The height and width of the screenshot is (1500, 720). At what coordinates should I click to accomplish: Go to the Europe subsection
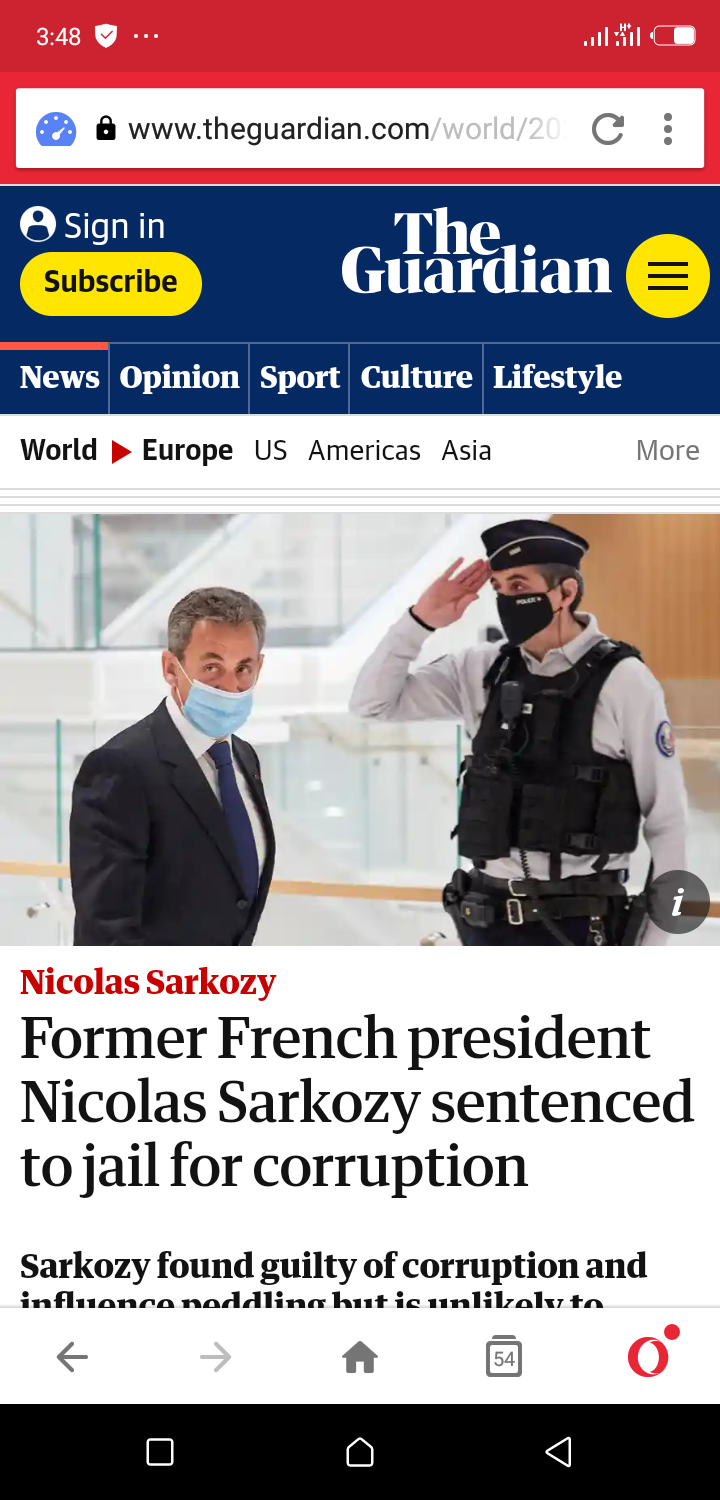tap(187, 451)
